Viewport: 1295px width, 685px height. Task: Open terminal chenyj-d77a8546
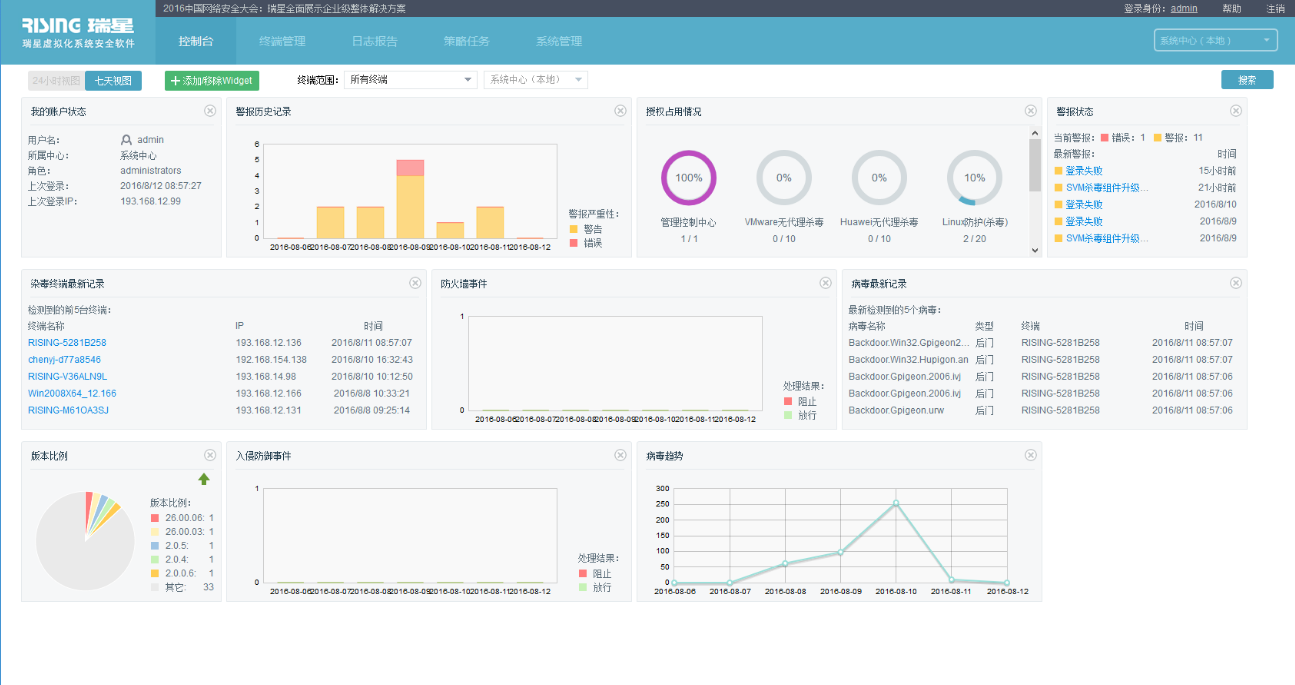pyautogui.click(x=64, y=359)
